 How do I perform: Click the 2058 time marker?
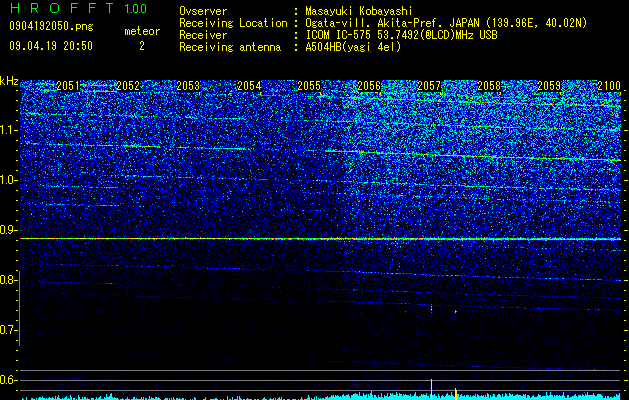click(x=489, y=86)
